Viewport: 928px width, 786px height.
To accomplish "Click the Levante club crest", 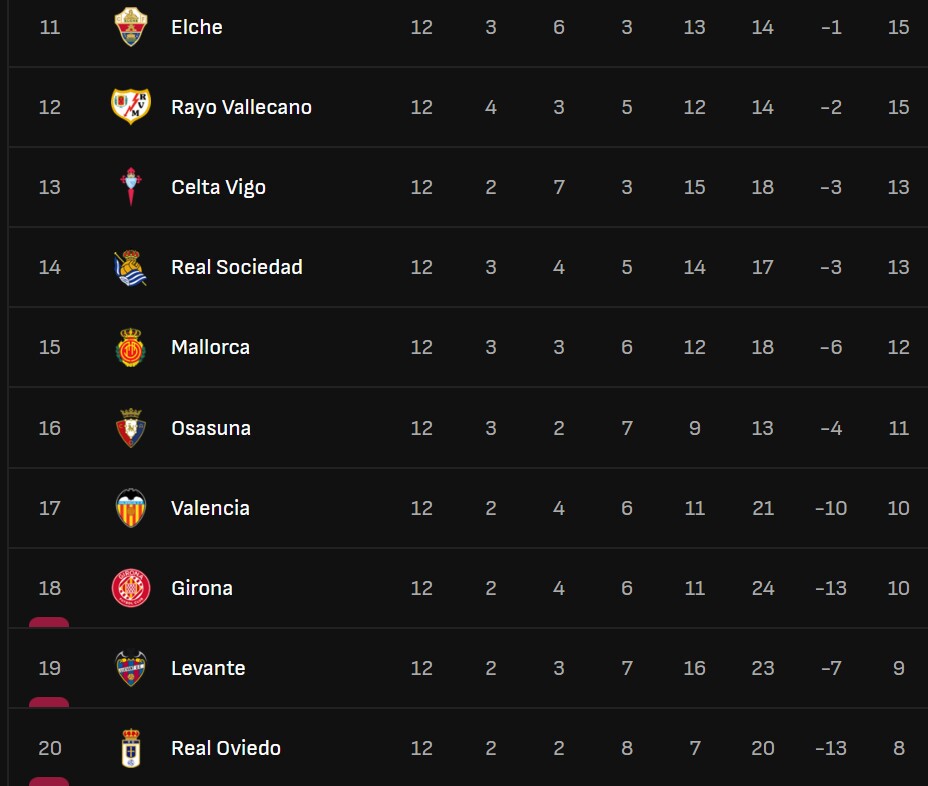I will coord(131,668).
